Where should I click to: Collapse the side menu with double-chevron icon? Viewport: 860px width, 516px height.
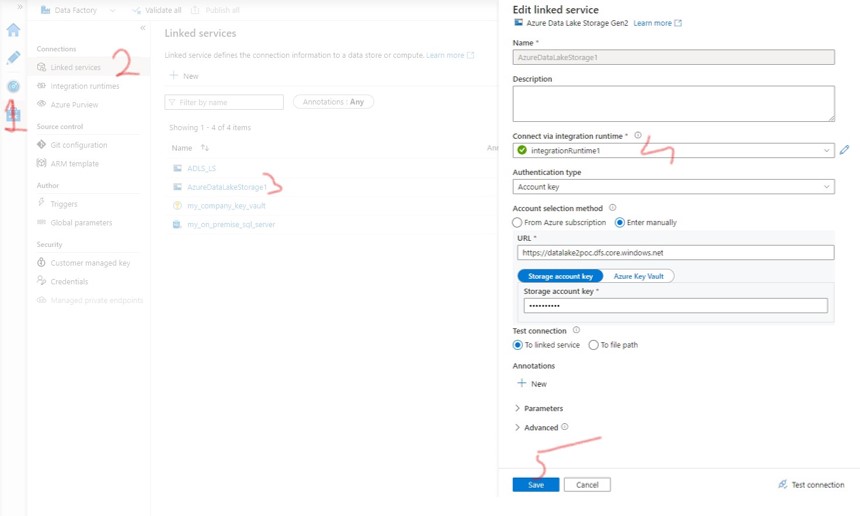click(x=142, y=28)
